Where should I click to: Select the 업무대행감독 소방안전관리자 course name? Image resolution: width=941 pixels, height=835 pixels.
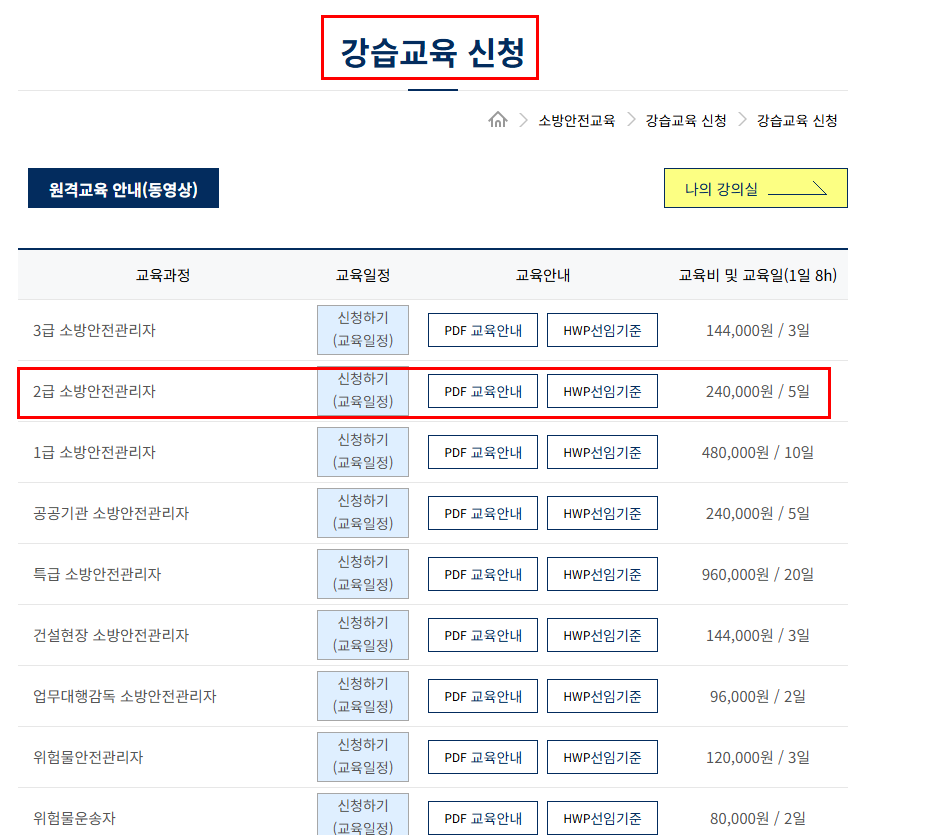(125, 696)
